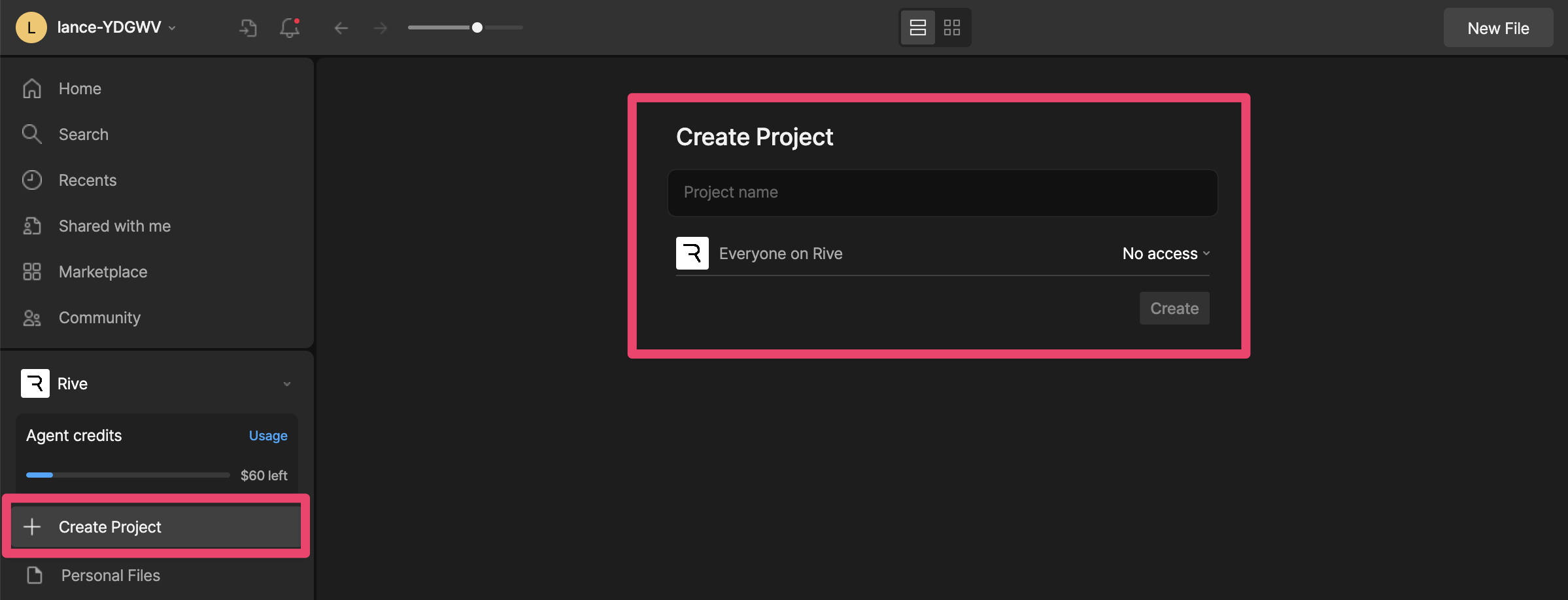This screenshot has height=600, width=1568.
Task: Click the Agent credits label
Action: click(x=74, y=436)
